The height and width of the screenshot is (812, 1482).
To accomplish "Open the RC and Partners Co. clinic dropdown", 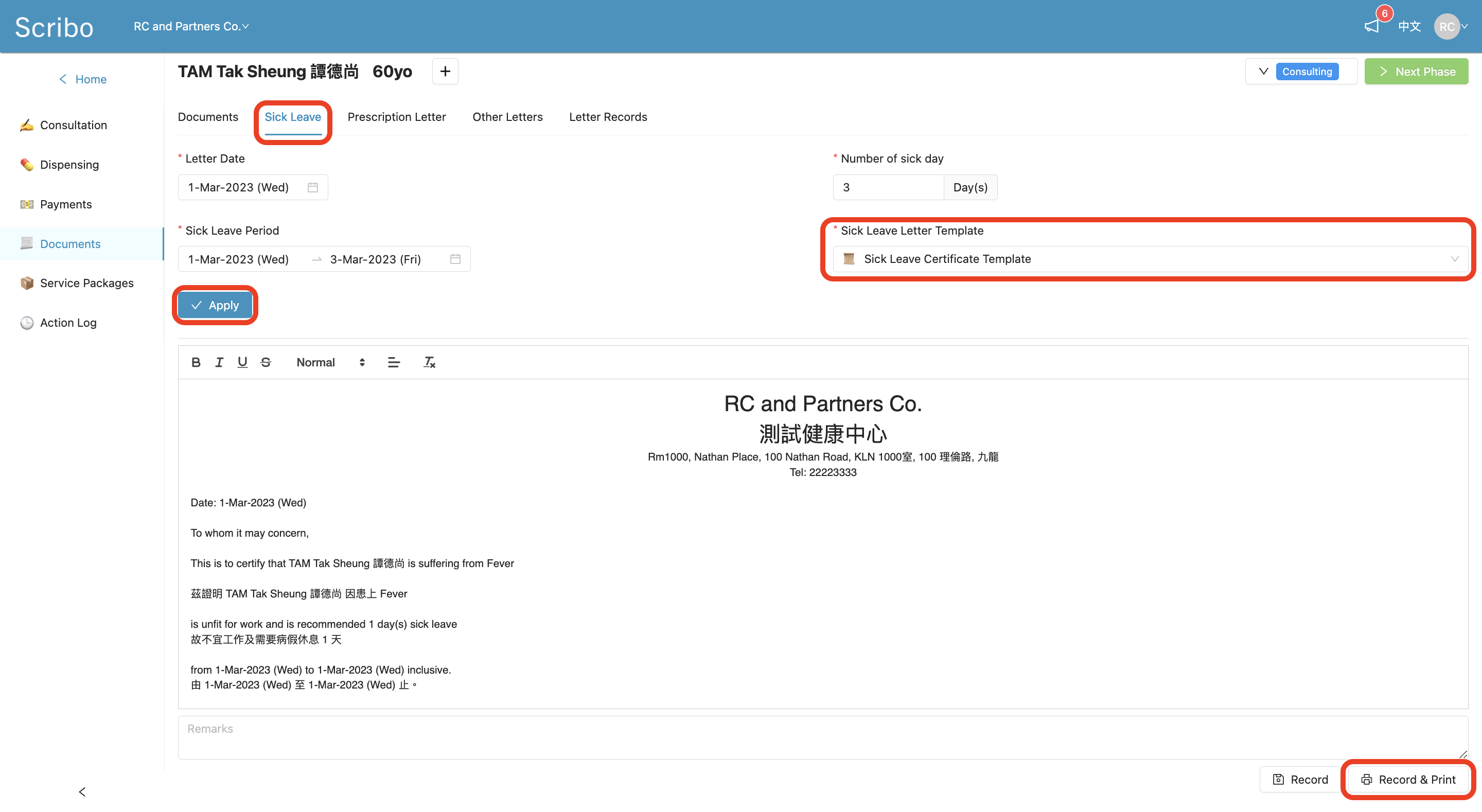I will (191, 26).
